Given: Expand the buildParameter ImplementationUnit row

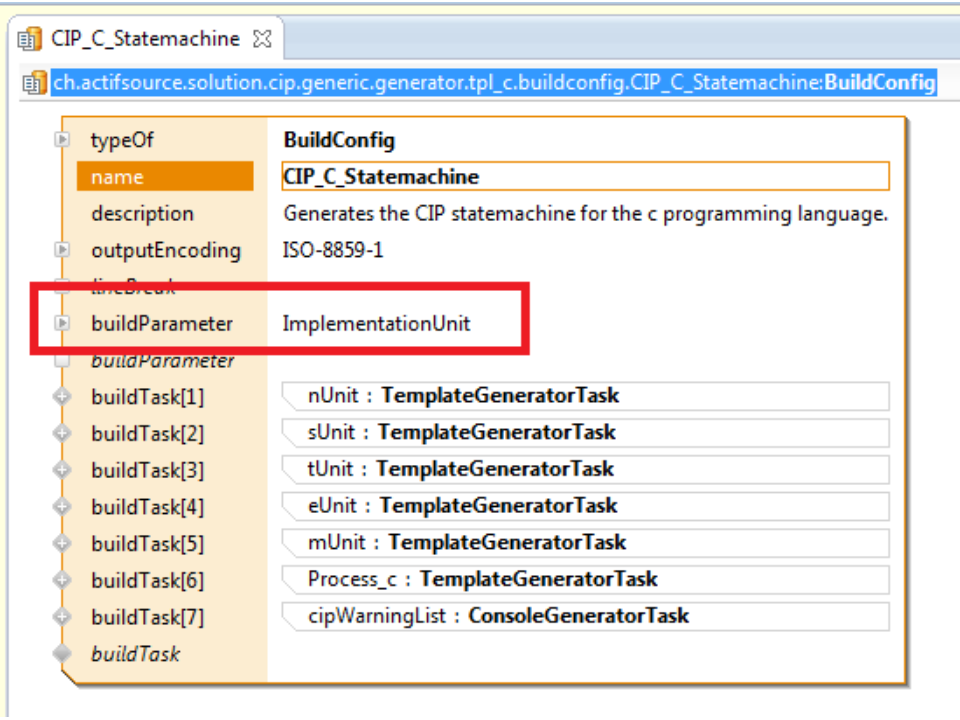Looking at the screenshot, I should [x=62, y=323].
